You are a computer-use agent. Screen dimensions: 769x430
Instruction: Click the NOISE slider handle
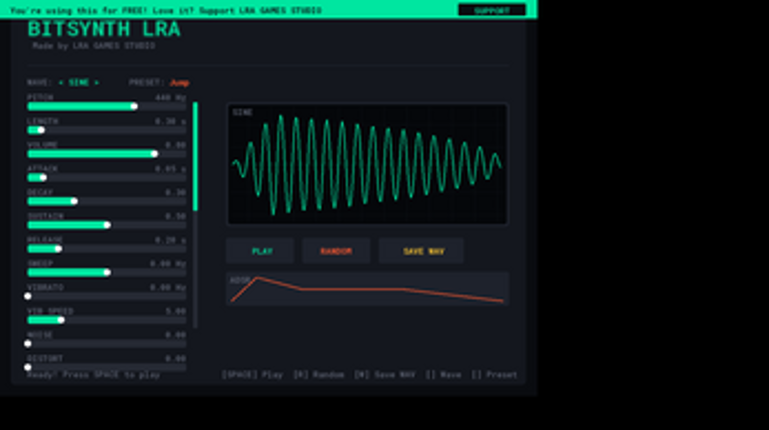(x=28, y=344)
